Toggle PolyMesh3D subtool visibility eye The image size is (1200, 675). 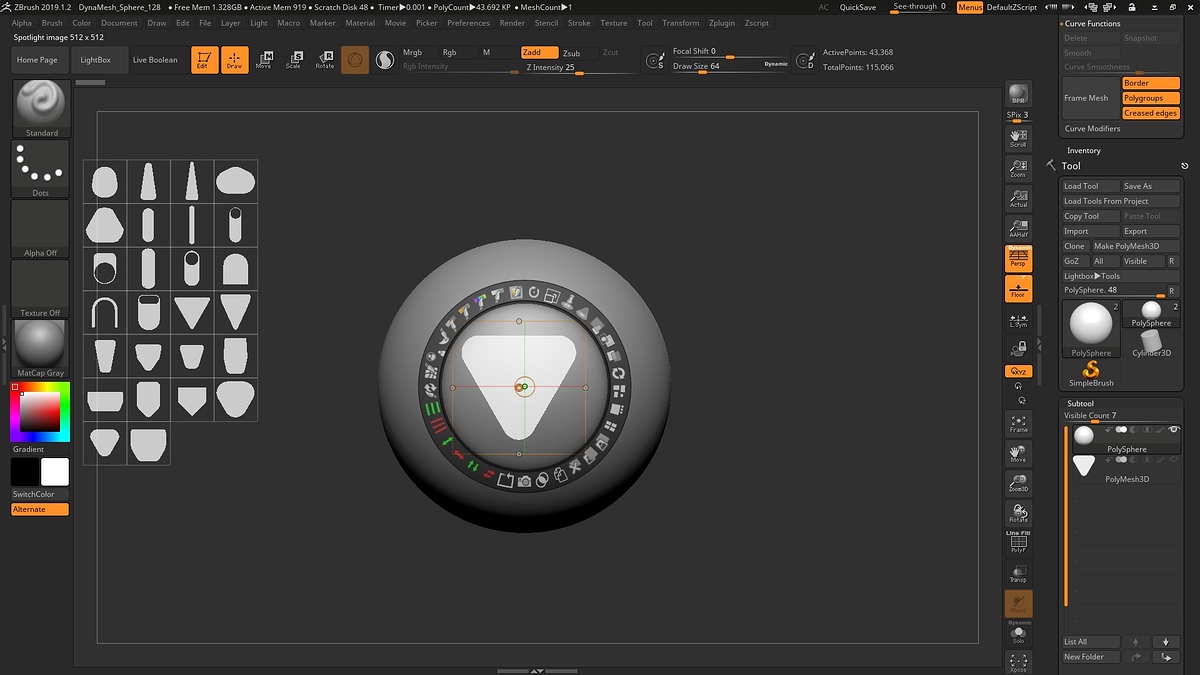click(1174, 459)
